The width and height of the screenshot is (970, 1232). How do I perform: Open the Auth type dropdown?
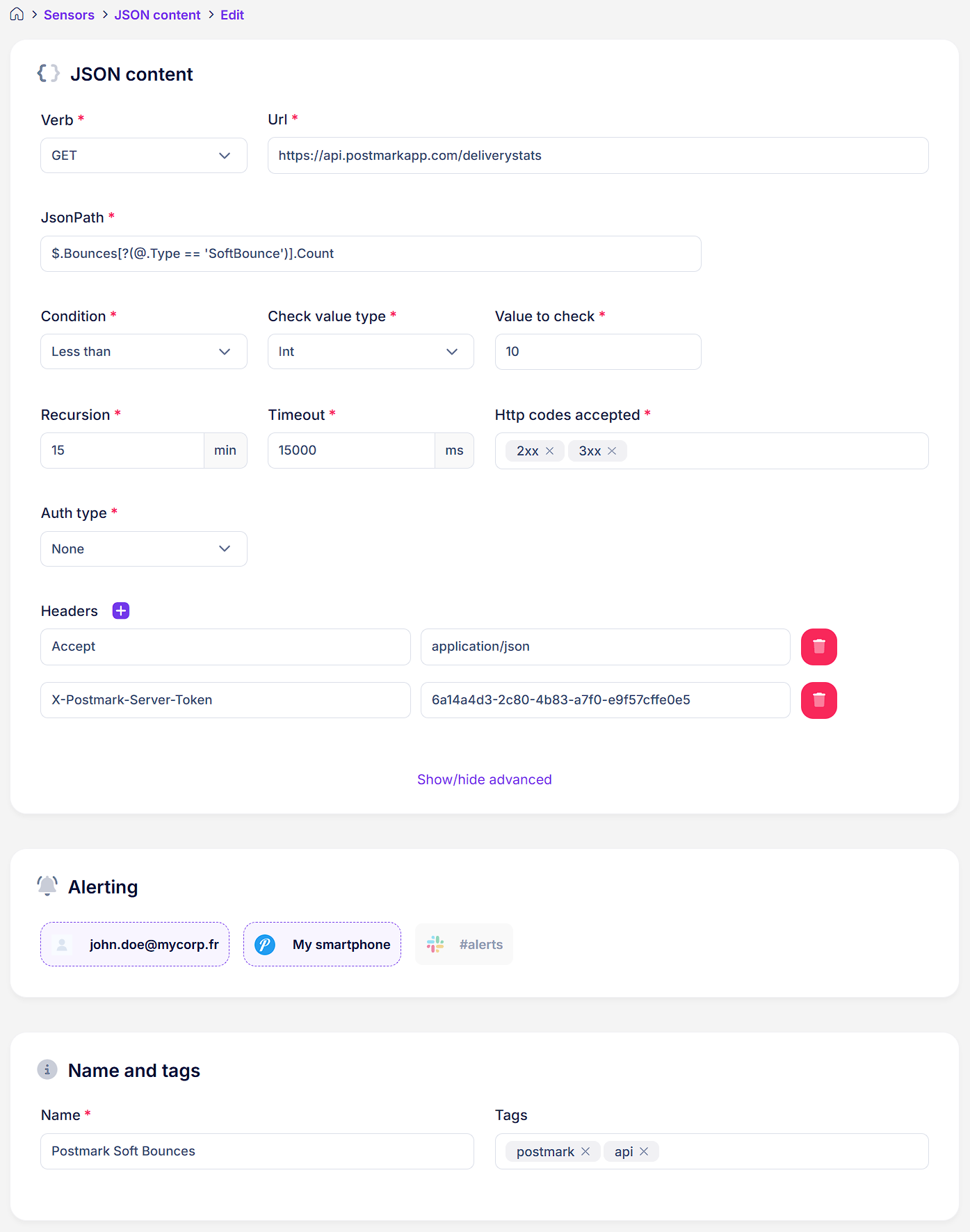click(144, 549)
